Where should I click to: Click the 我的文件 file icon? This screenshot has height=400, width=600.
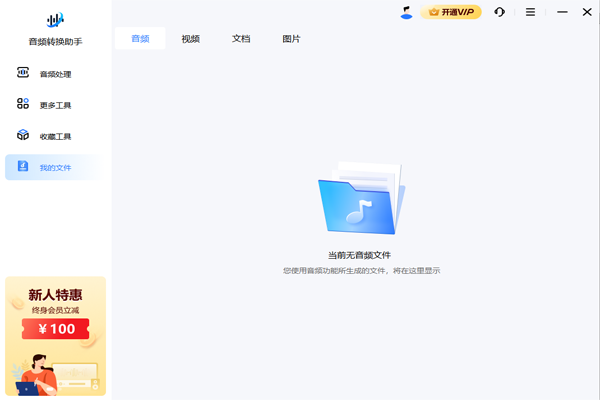[x=23, y=166]
